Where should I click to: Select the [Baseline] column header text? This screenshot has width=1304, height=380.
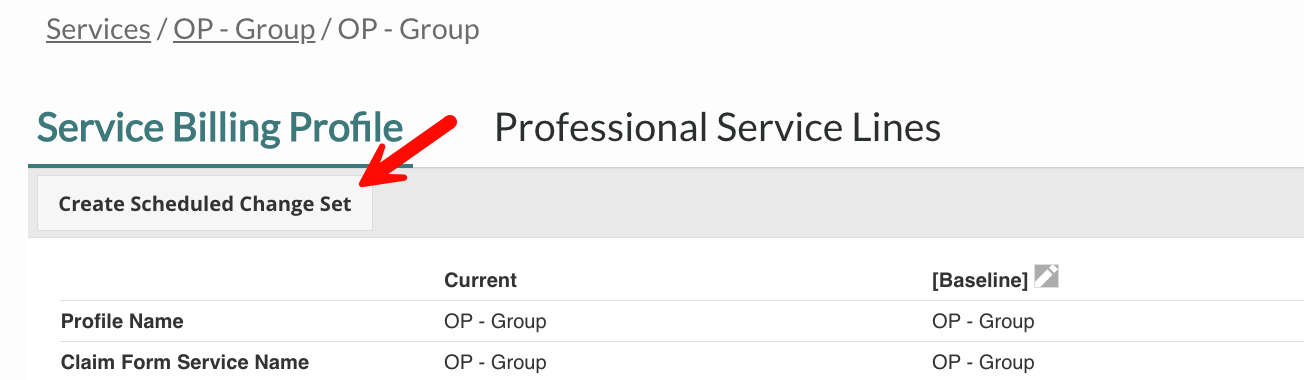pyautogui.click(x=980, y=281)
